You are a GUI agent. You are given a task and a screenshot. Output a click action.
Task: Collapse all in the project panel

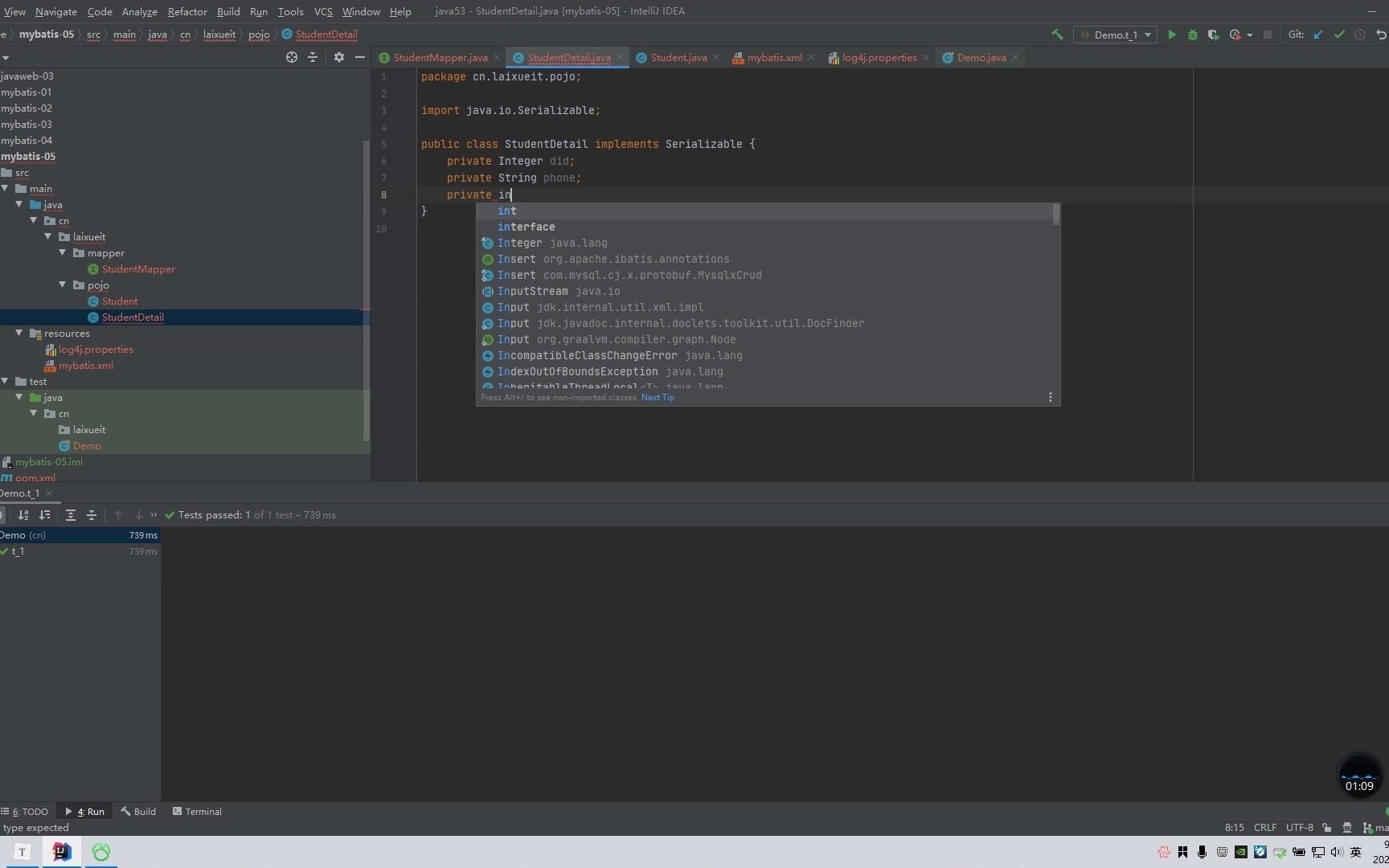click(x=313, y=57)
